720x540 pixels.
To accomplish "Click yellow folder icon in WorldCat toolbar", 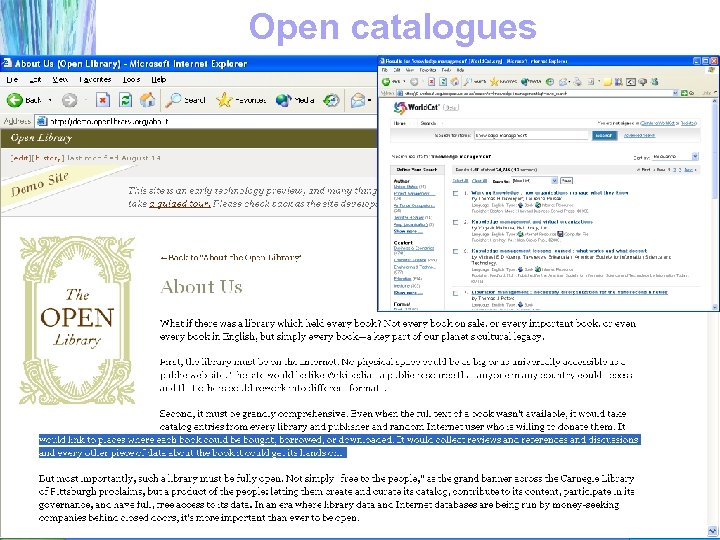I will pos(607,82).
